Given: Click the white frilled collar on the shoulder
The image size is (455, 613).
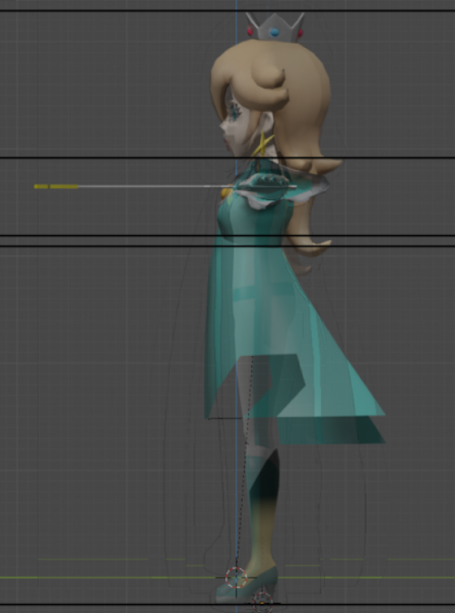Looking at the screenshot, I should click(287, 194).
